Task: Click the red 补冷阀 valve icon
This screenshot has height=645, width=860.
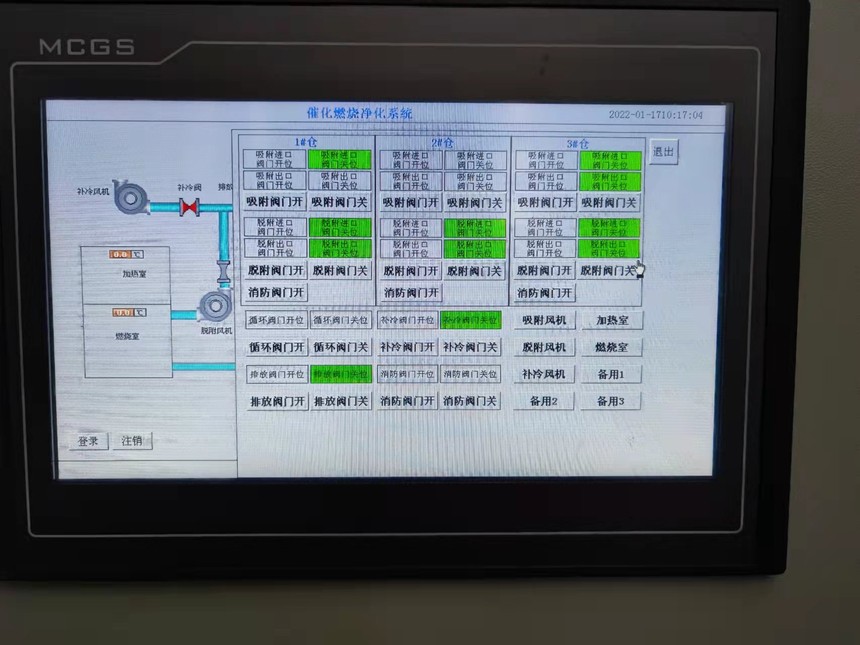Action: (189, 207)
